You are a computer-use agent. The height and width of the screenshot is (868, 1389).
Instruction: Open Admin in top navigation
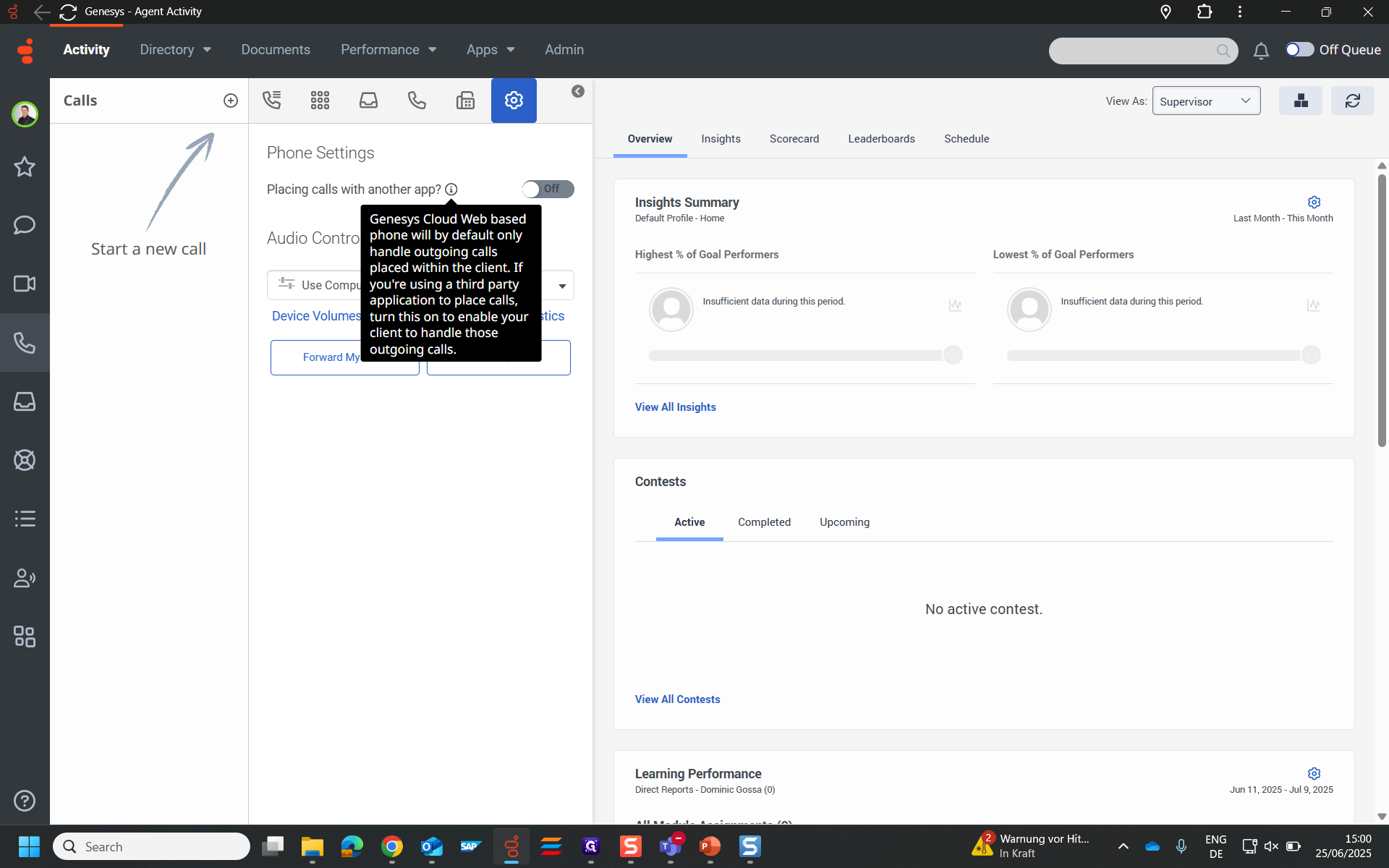point(564,50)
